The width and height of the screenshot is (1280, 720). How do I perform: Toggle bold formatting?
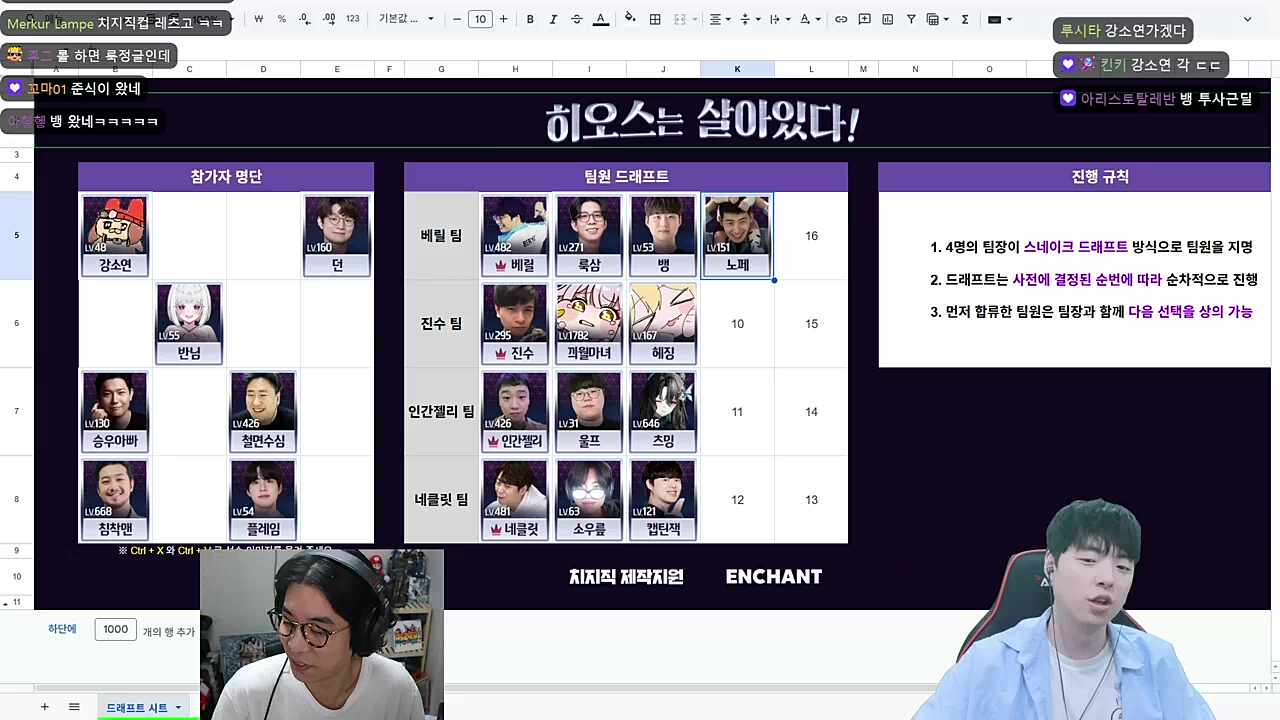530,19
